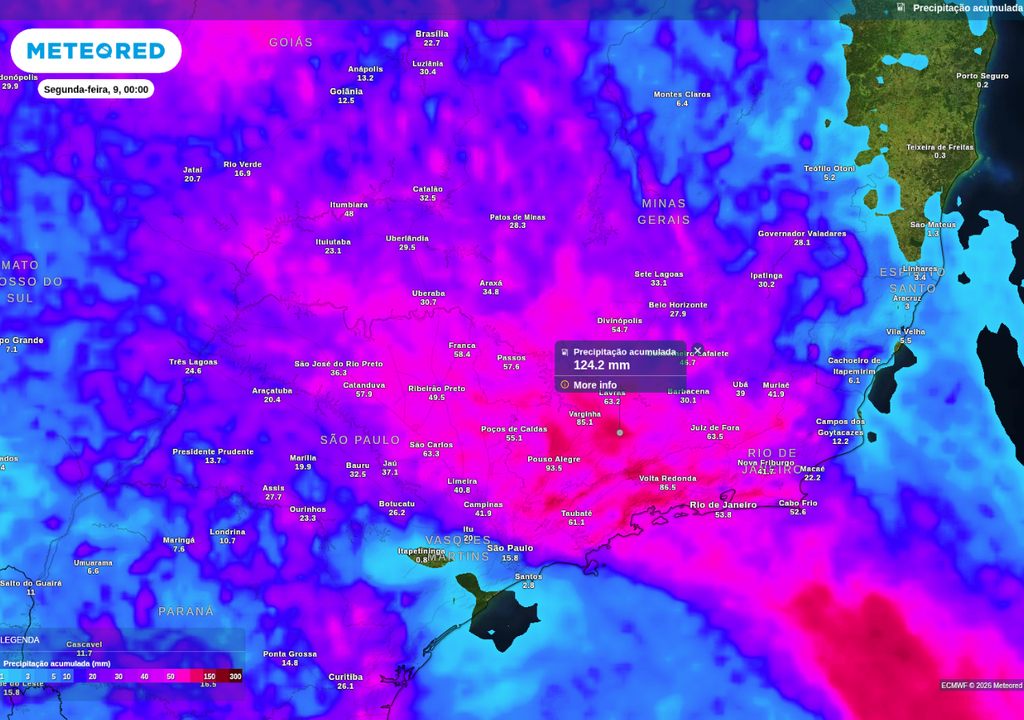Viewport: 1024px width, 720px height.
Task: Open the Segunda-feira, 9, 00:00 time selector
Action: coord(95,89)
